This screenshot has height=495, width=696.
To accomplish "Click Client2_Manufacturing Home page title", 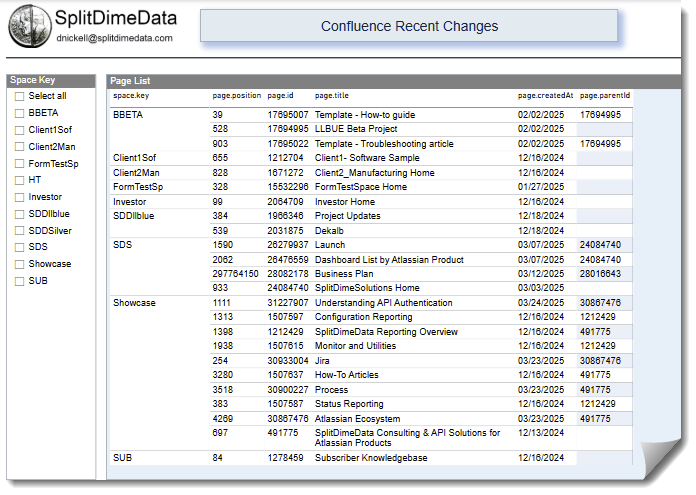I will 375,173.
